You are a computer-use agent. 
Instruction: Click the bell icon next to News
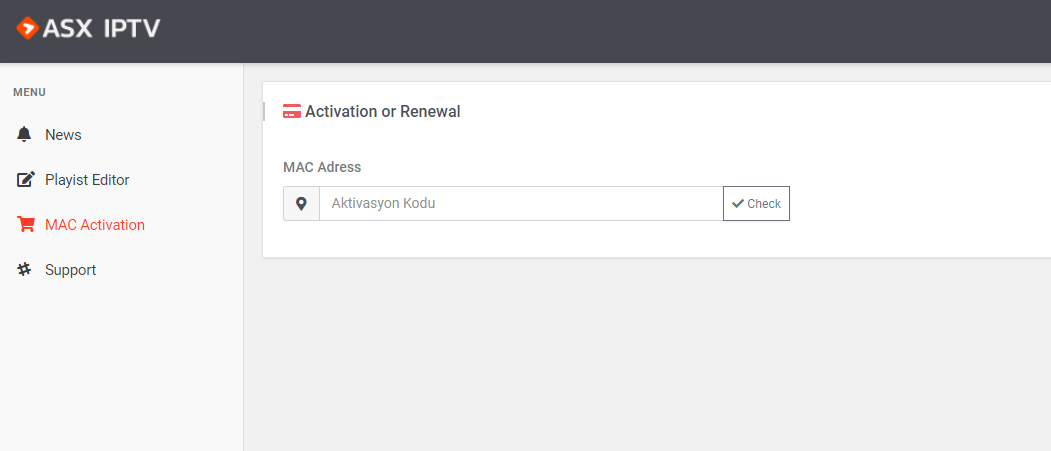point(24,135)
